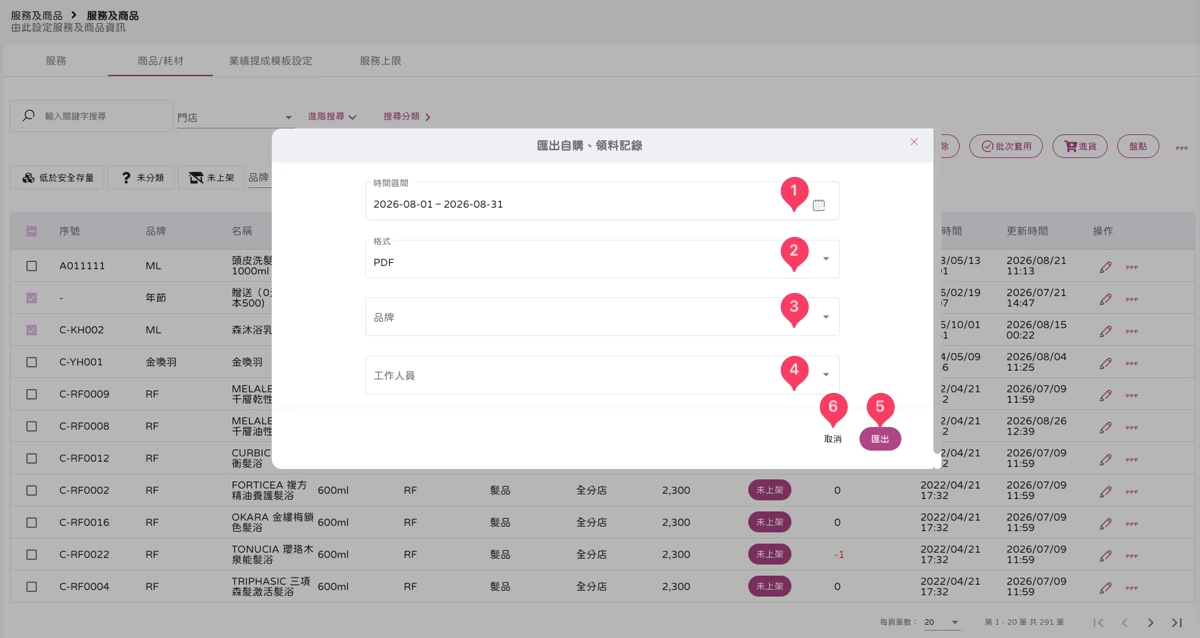Click the 進貨 purchase button

1080,146
